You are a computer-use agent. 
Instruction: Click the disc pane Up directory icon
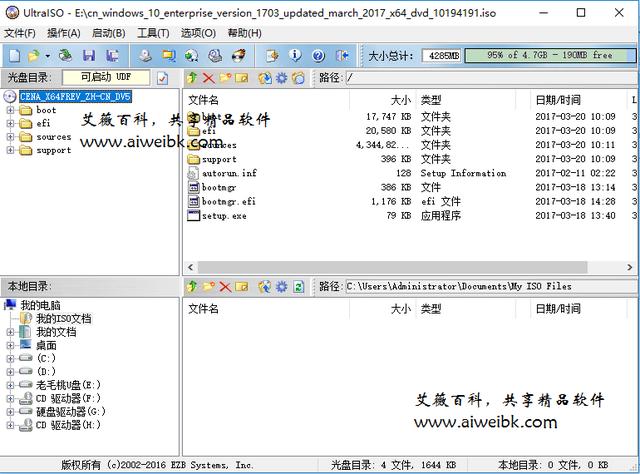(x=192, y=78)
